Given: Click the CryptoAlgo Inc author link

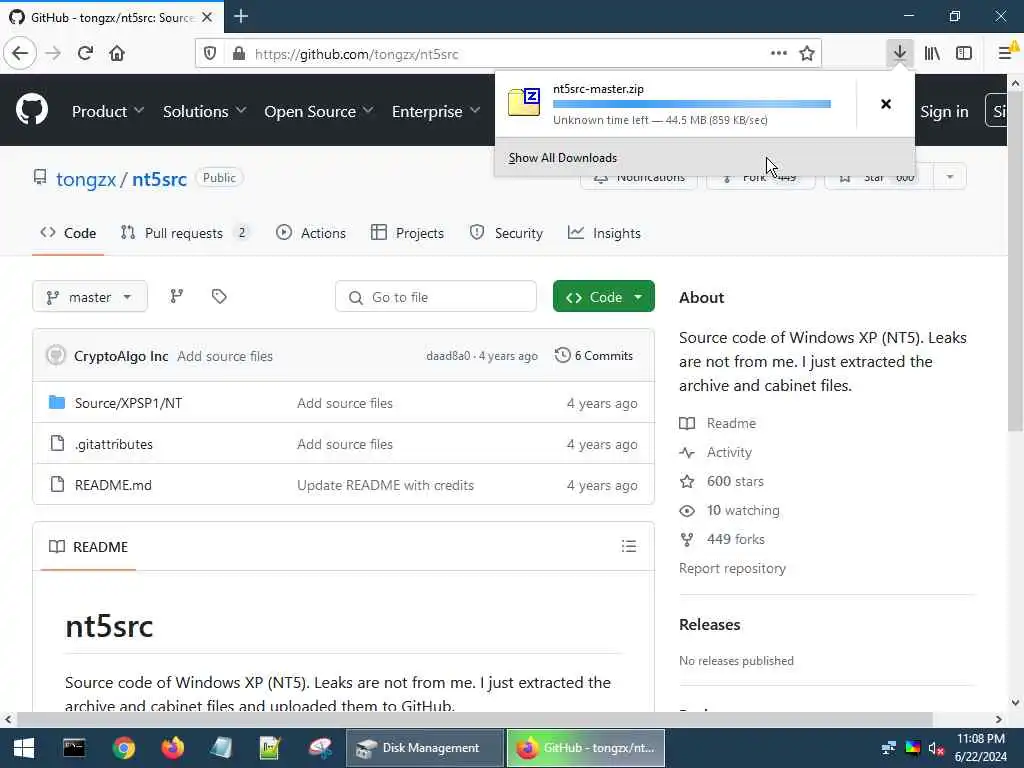Looking at the screenshot, I should [x=121, y=356].
